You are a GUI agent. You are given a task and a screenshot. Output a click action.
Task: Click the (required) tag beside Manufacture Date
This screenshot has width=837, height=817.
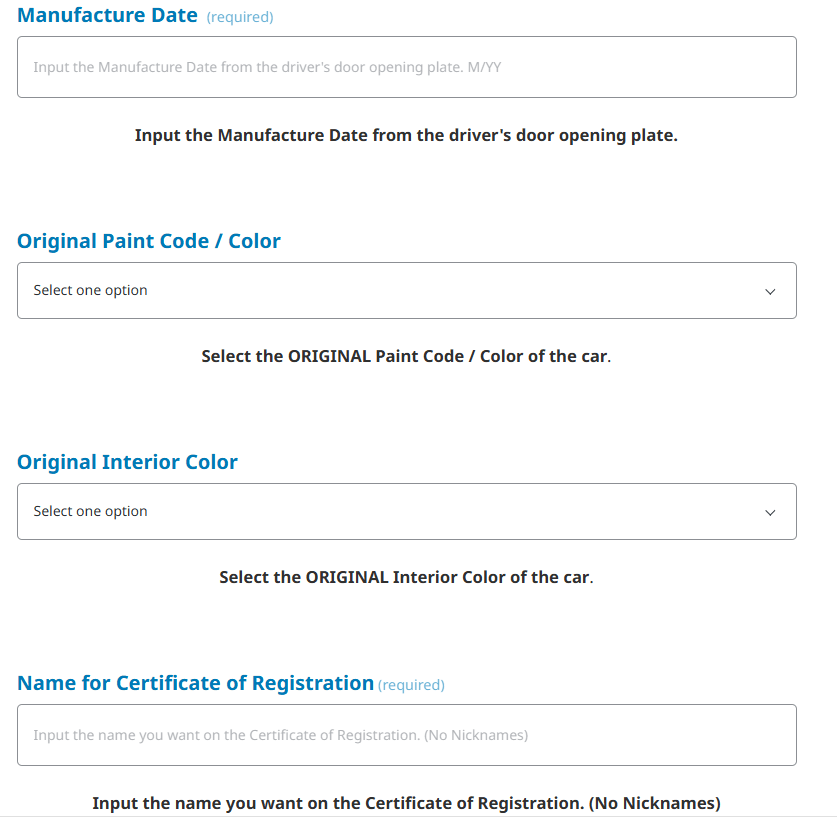(x=239, y=17)
